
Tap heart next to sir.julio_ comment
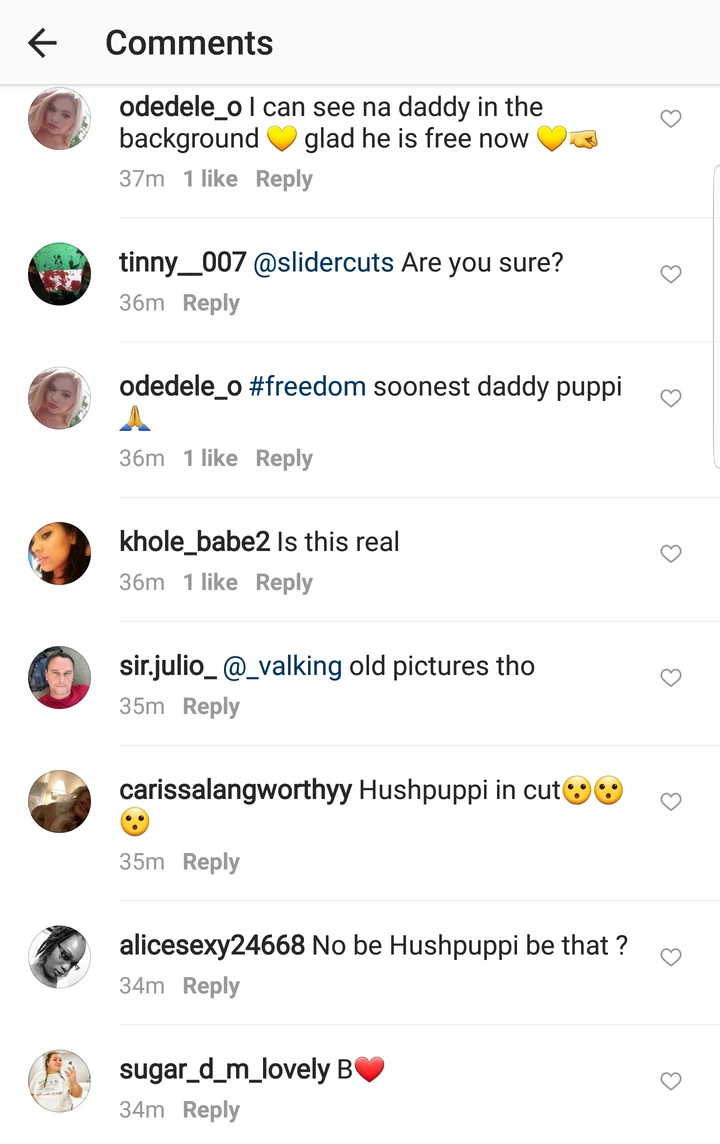[670, 678]
